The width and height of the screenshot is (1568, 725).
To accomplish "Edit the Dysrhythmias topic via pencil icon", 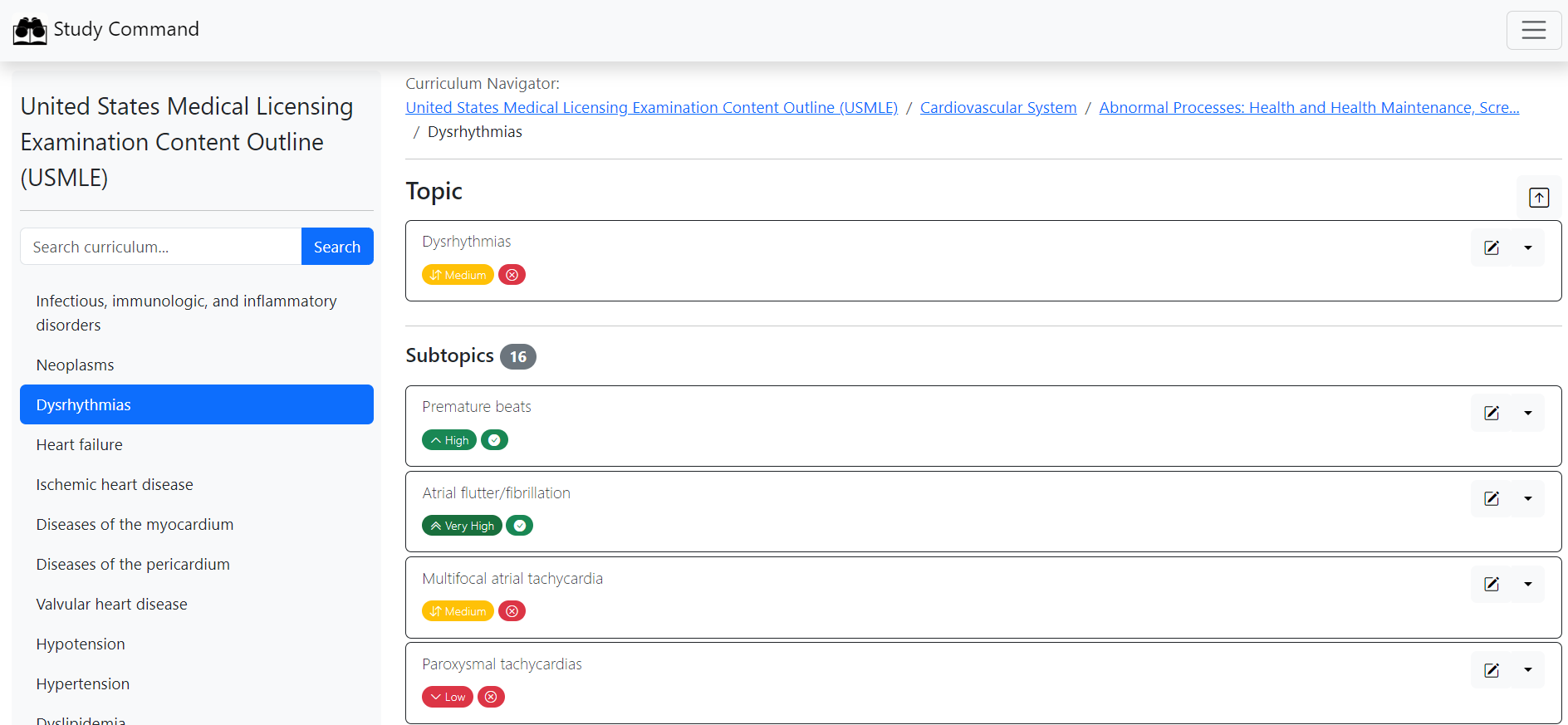I will [x=1492, y=248].
